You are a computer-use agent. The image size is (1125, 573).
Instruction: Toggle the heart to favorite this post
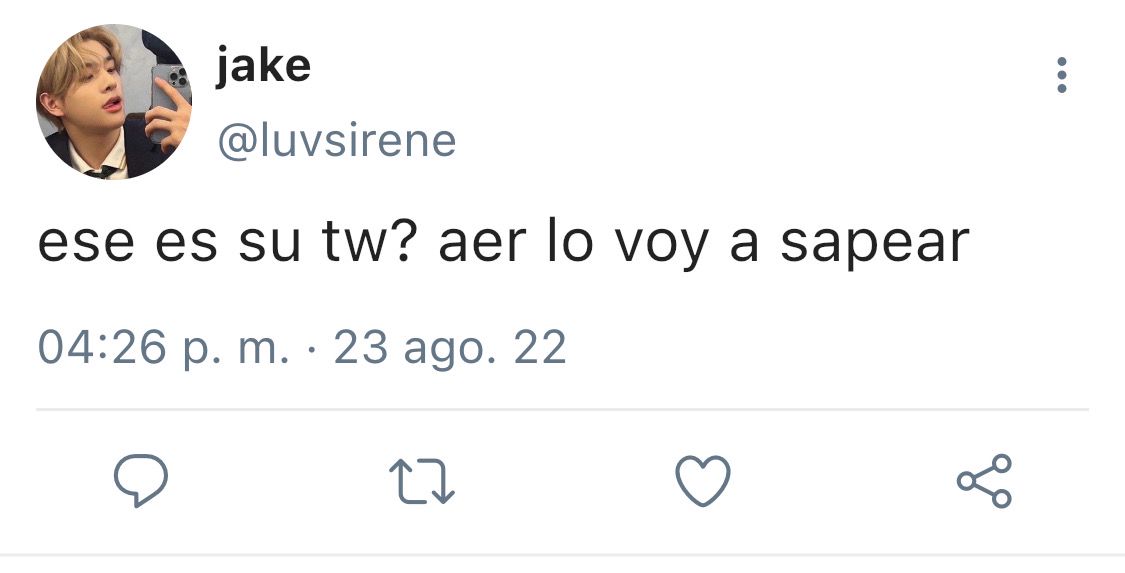pyautogui.click(x=703, y=480)
